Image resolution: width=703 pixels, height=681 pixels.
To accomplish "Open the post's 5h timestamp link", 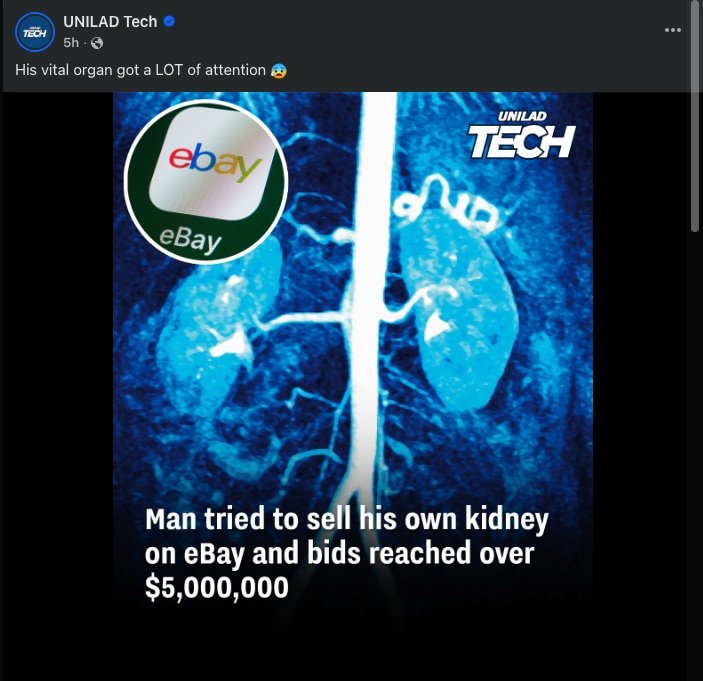I will pos(70,43).
